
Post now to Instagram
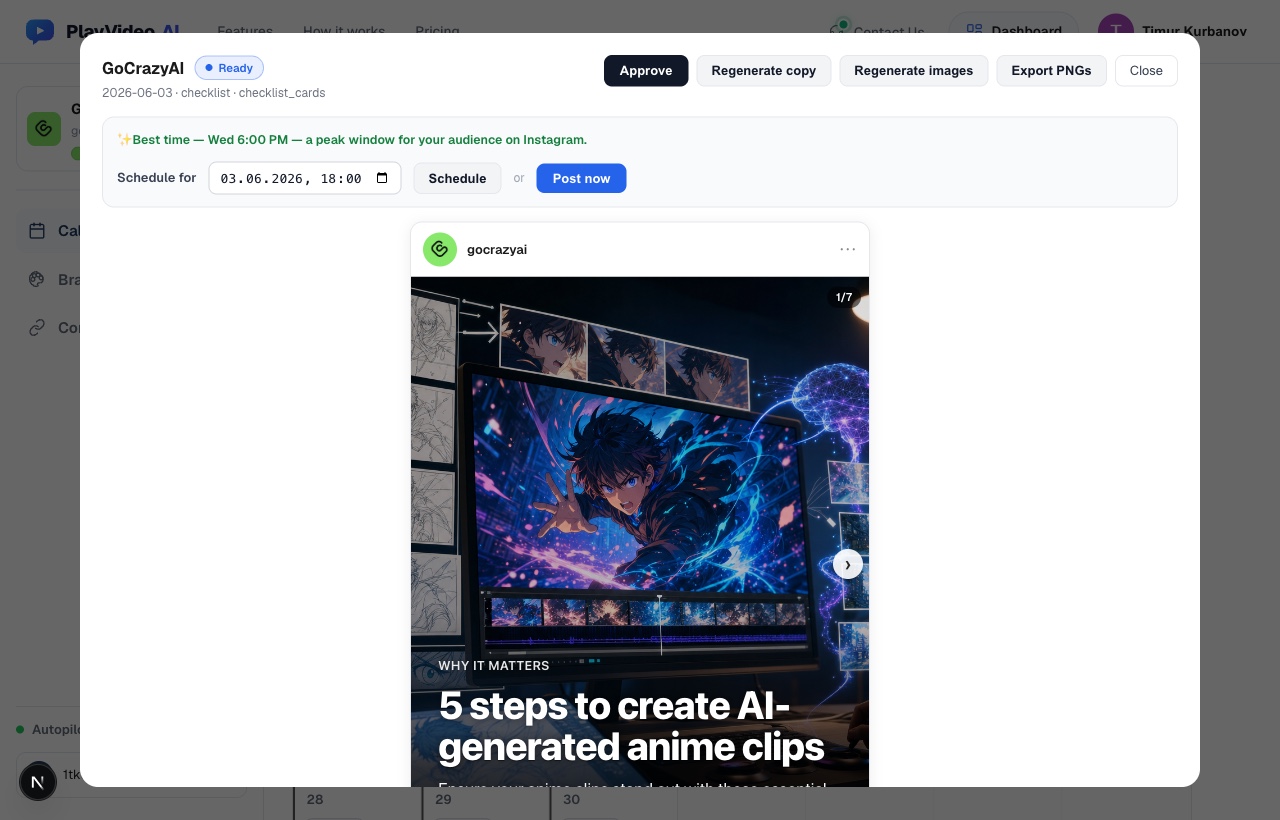pyautogui.click(x=581, y=178)
